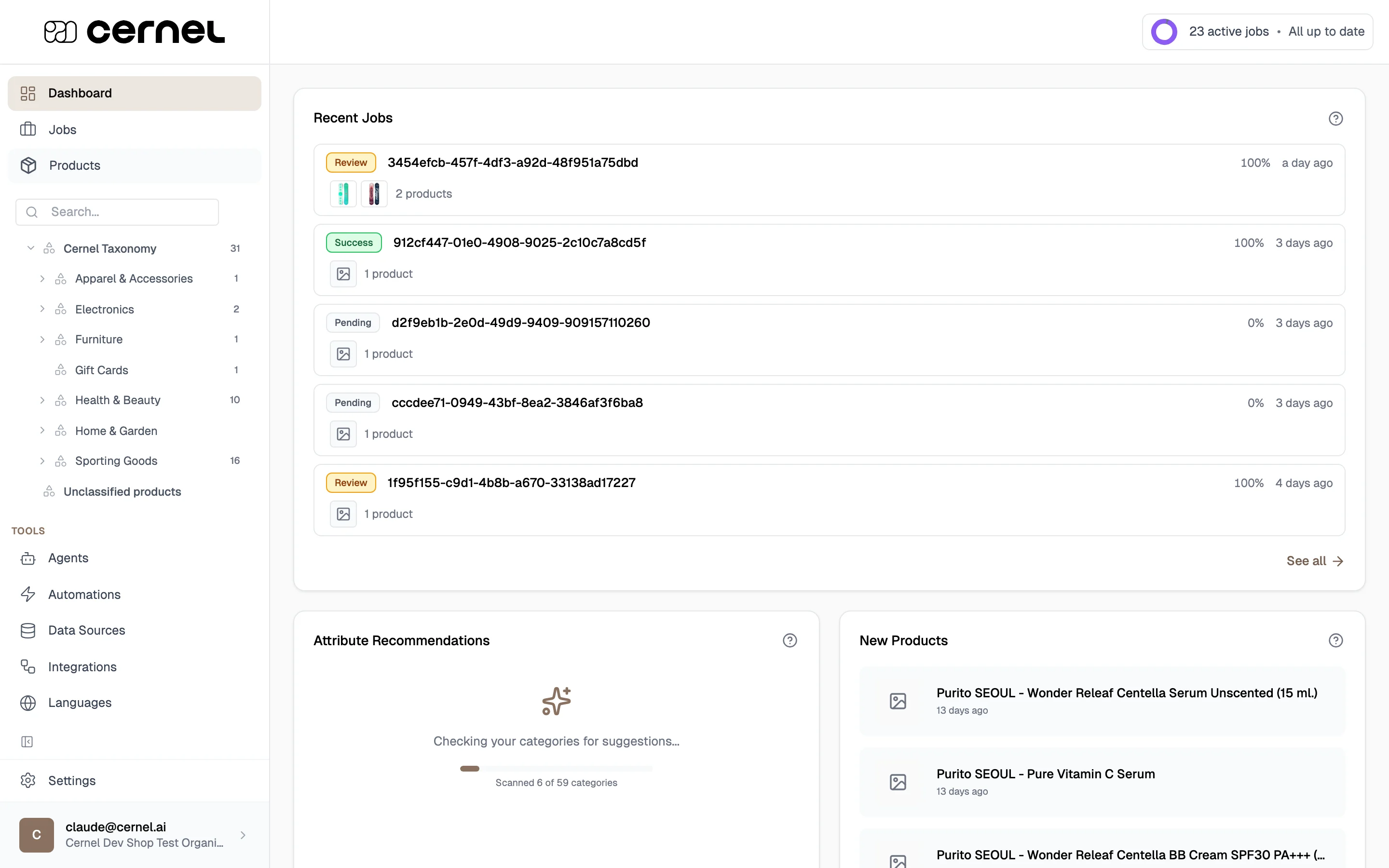Open Data Sources
The height and width of the screenshot is (868, 1389).
coord(134,630)
